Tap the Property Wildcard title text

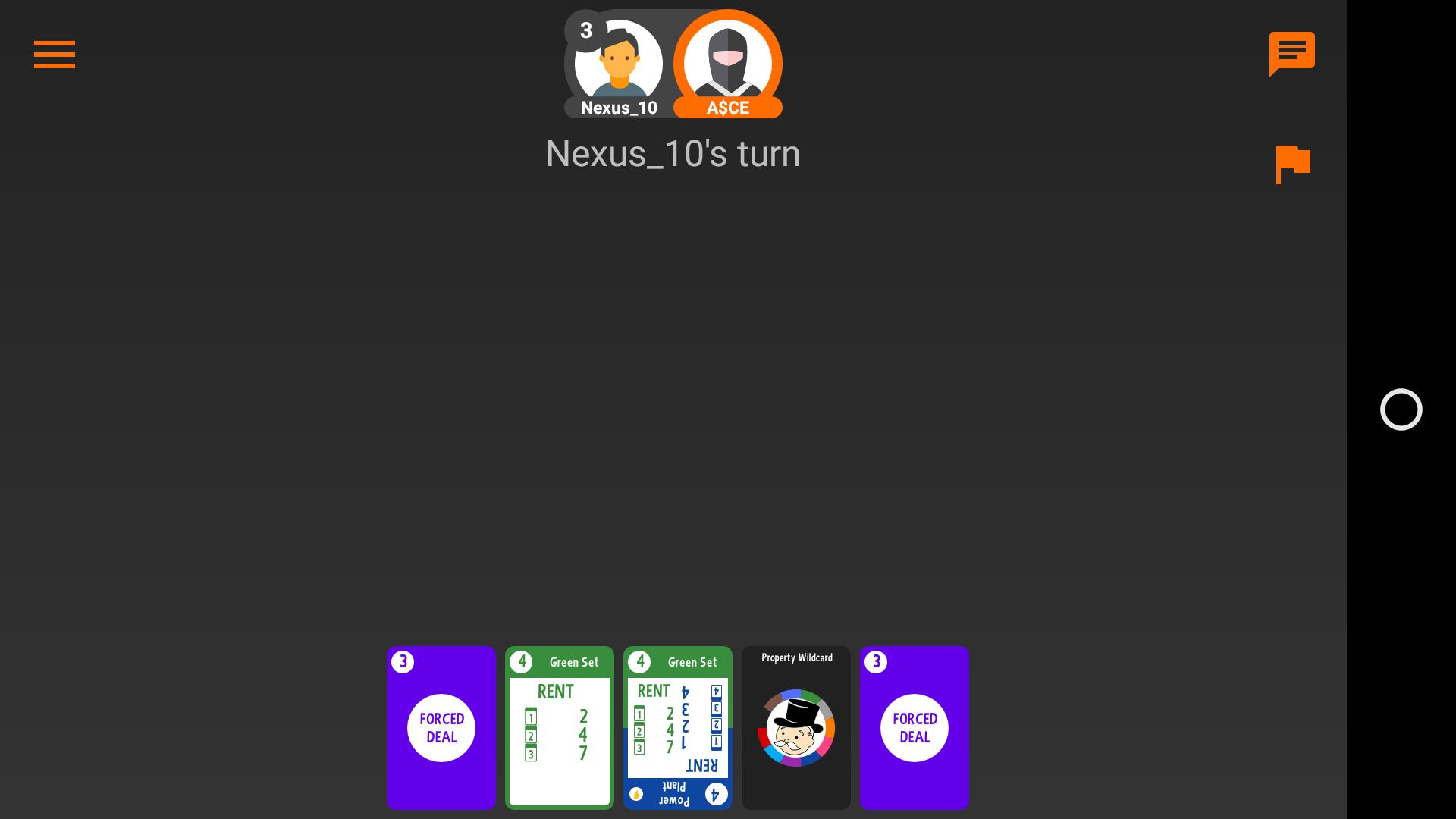pos(796,657)
